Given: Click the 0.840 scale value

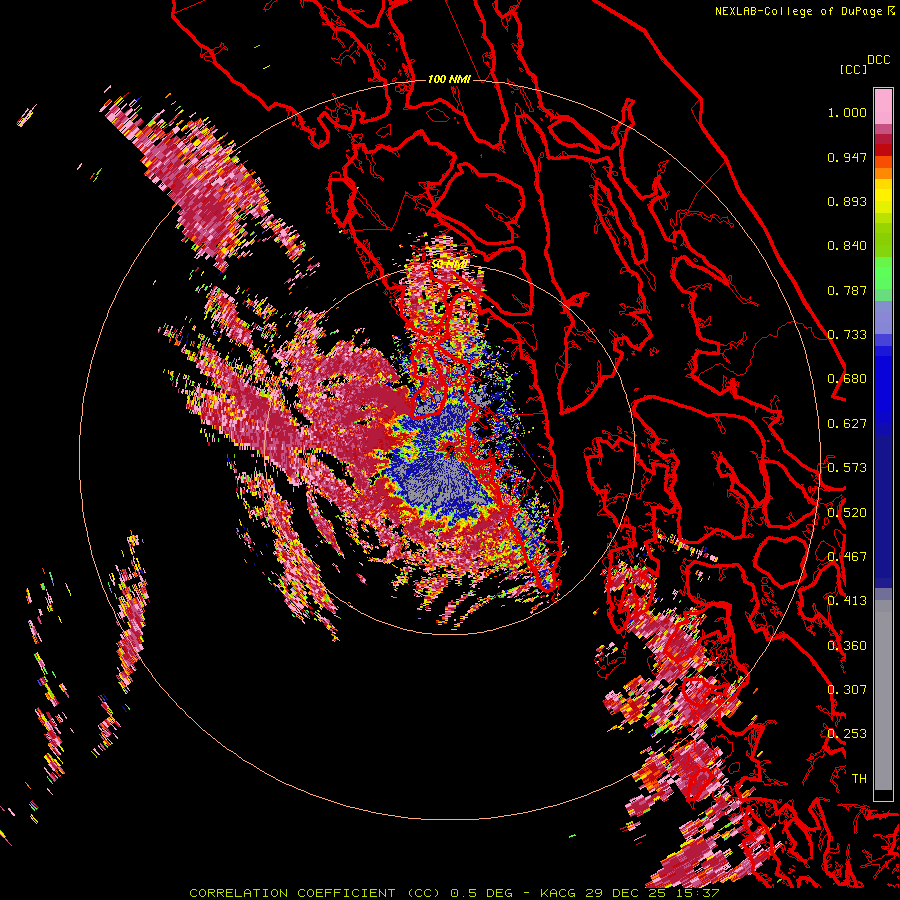Looking at the screenshot, I should tap(847, 246).
